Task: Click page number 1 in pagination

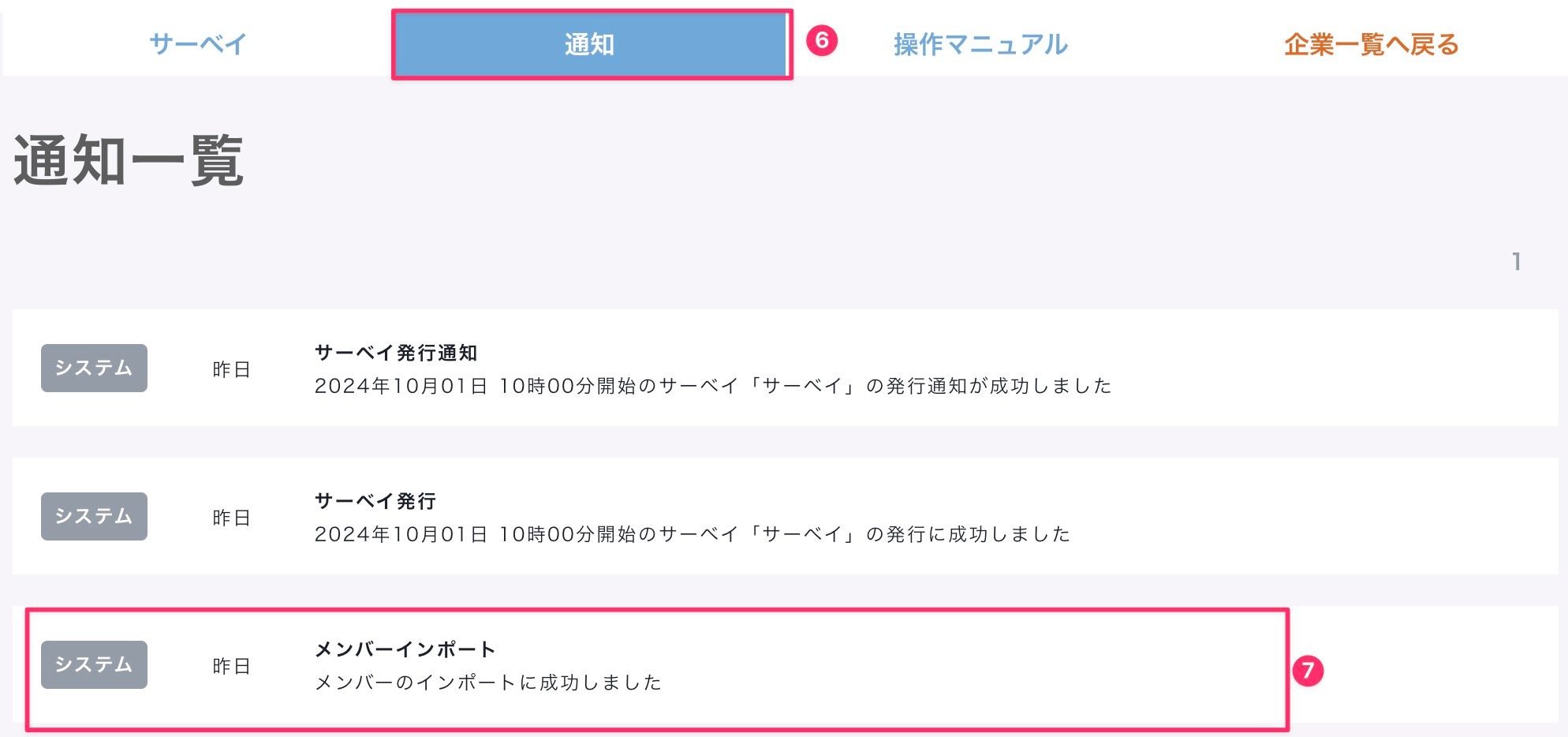Action: click(1516, 261)
